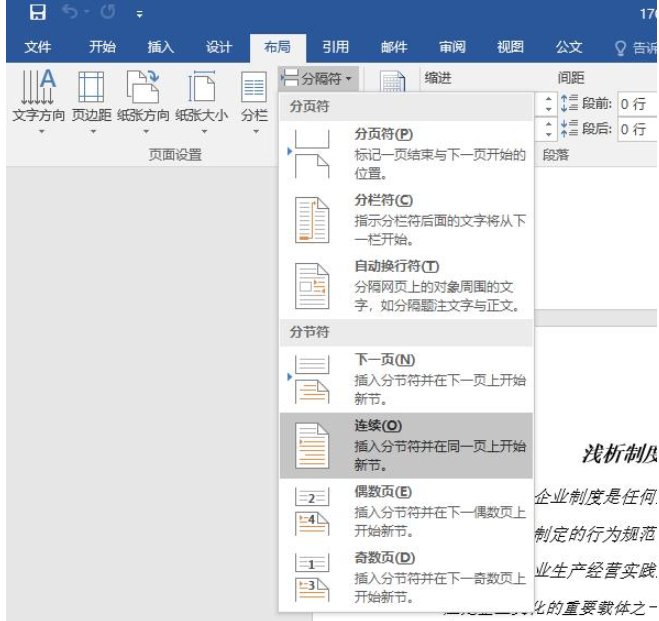Screen dimensions: 659x621
Task: Select Continuous (连续) section break
Action: (x=406, y=442)
